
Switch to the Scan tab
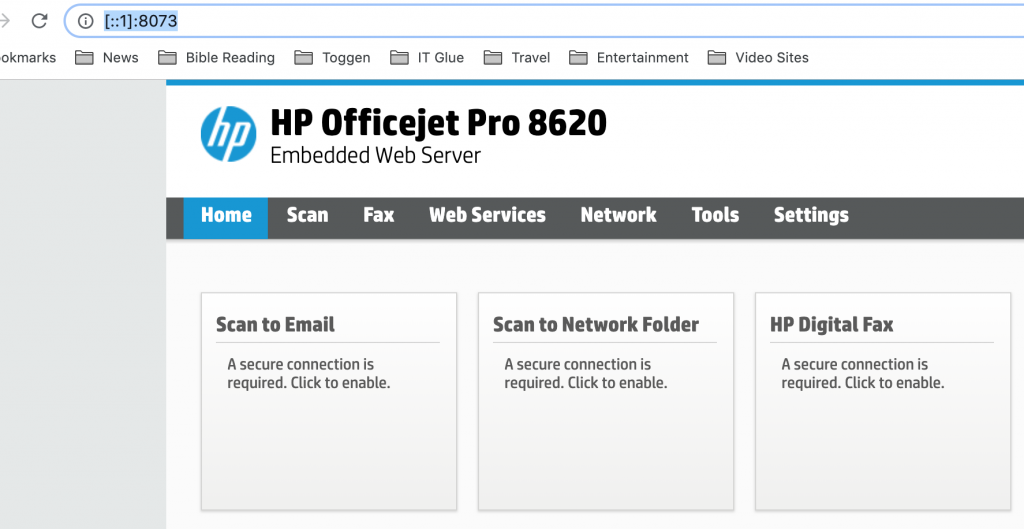(x=308, y=218)
